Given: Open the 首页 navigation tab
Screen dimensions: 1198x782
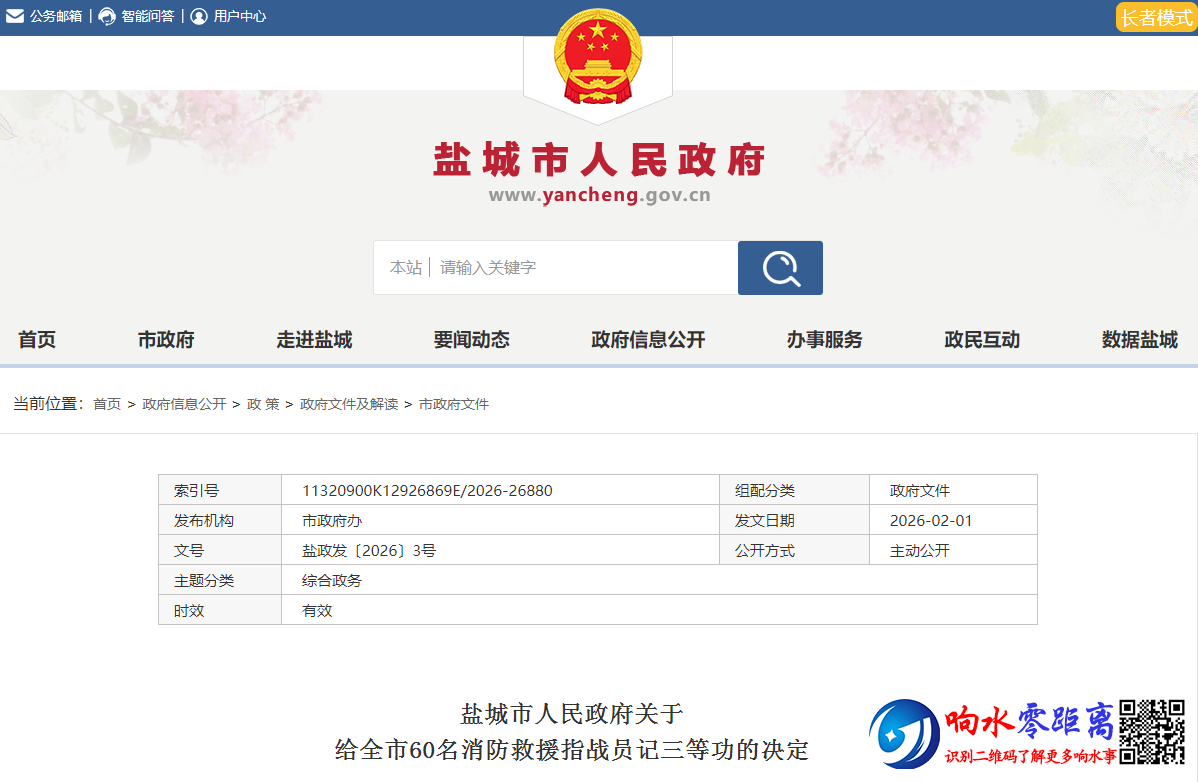Looking at the screenshot, I should [37, 340].
